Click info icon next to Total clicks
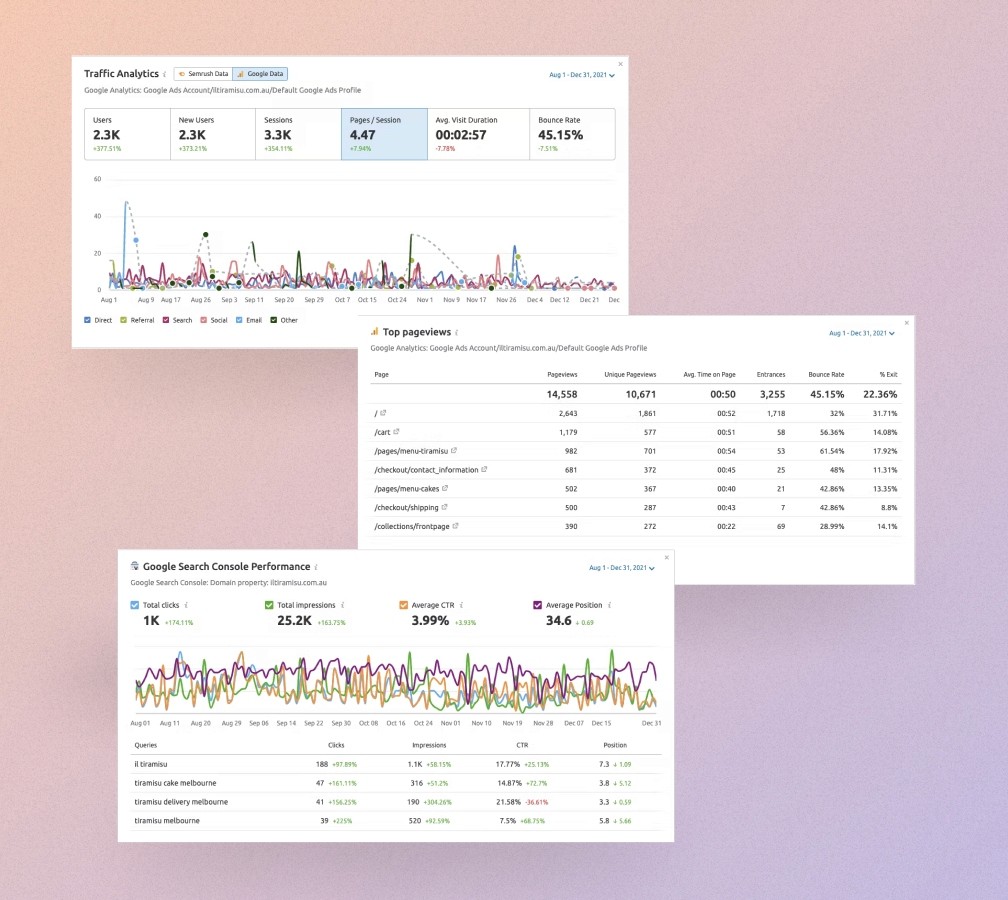Screen dimensions: 1008x900 pyautogui.click(x=186, y=606)
